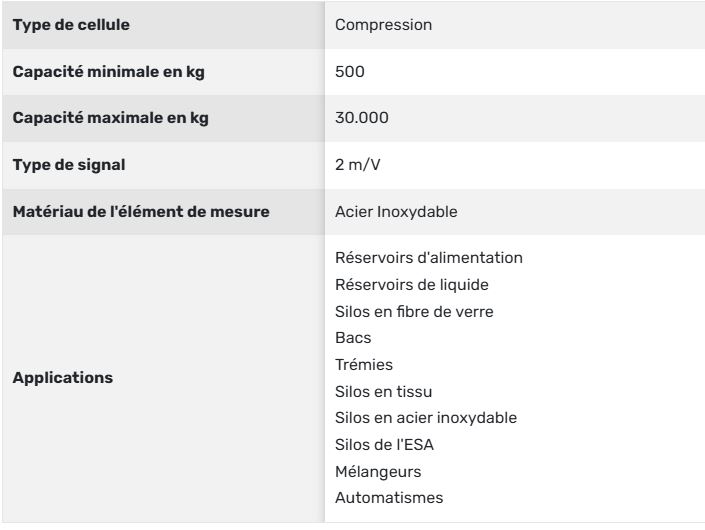Select "Silos en fibre de verre" entry

414,312
